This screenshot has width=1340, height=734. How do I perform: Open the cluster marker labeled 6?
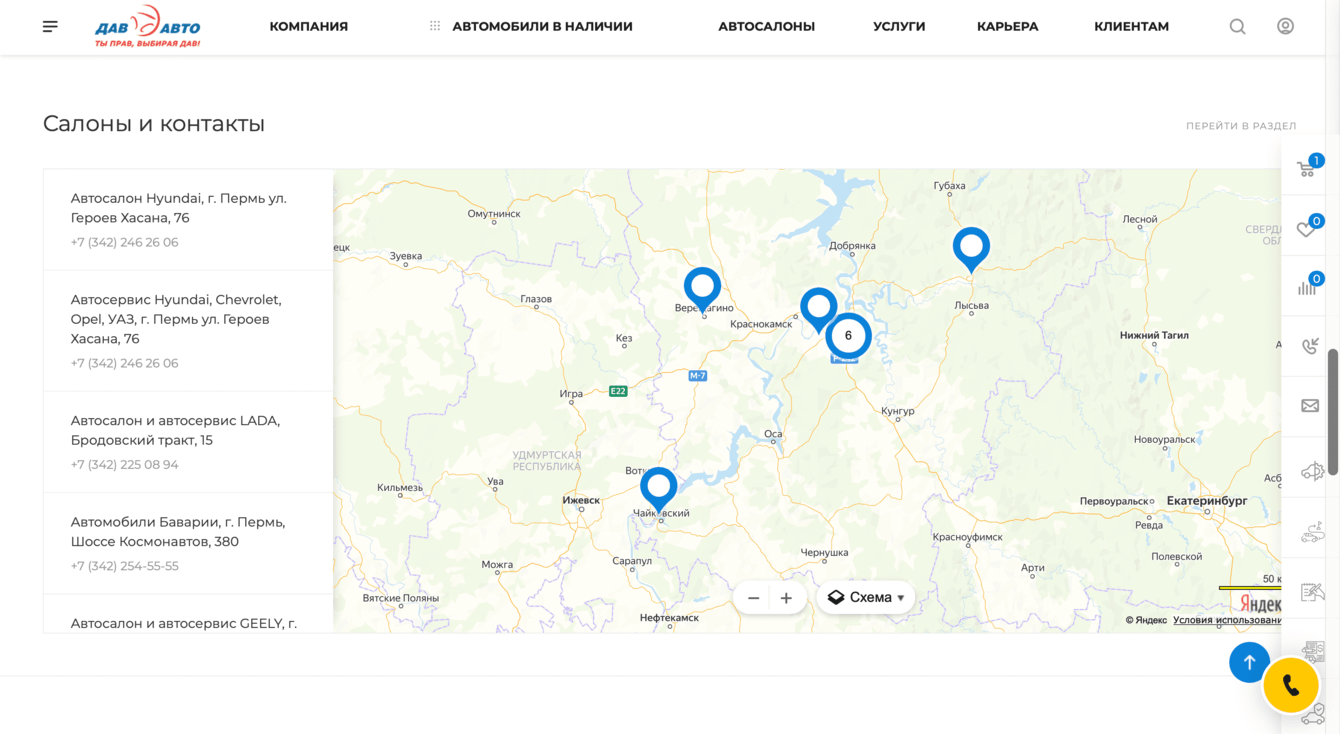(848, 336)
